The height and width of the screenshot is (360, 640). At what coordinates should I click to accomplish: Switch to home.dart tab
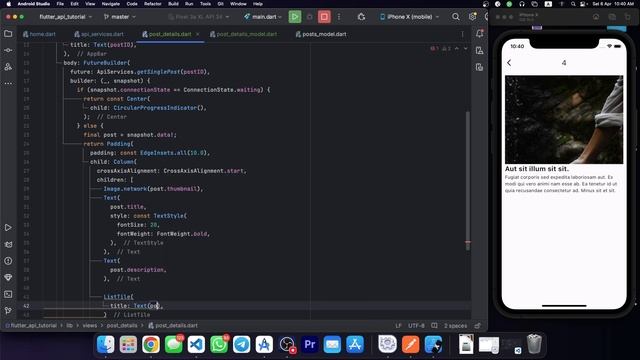(x=39, y=34)
